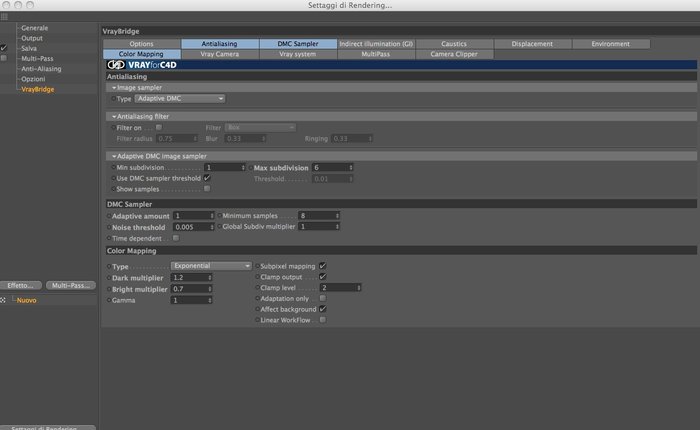Screen dimensions: 700x430
Task: Enable the Time dependent checkbox
Action: (176, 238)
